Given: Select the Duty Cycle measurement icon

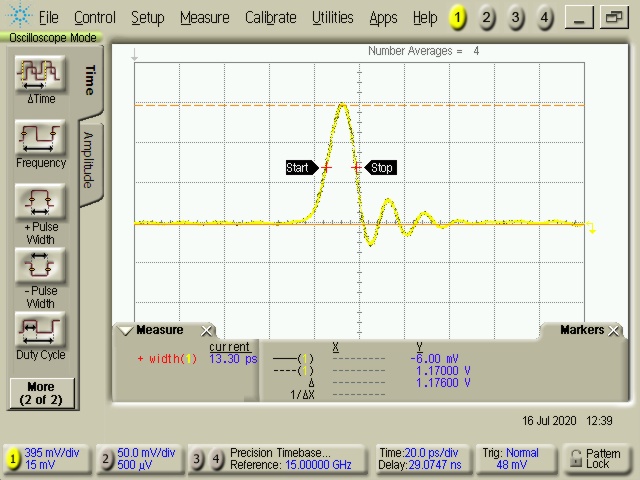Looking at the screenshot, I should coord(41,331).
